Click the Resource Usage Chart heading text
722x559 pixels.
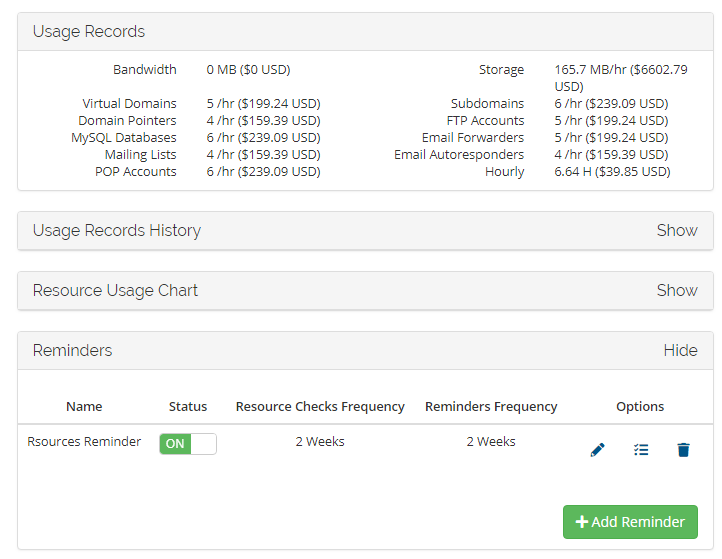pos(115,290)
